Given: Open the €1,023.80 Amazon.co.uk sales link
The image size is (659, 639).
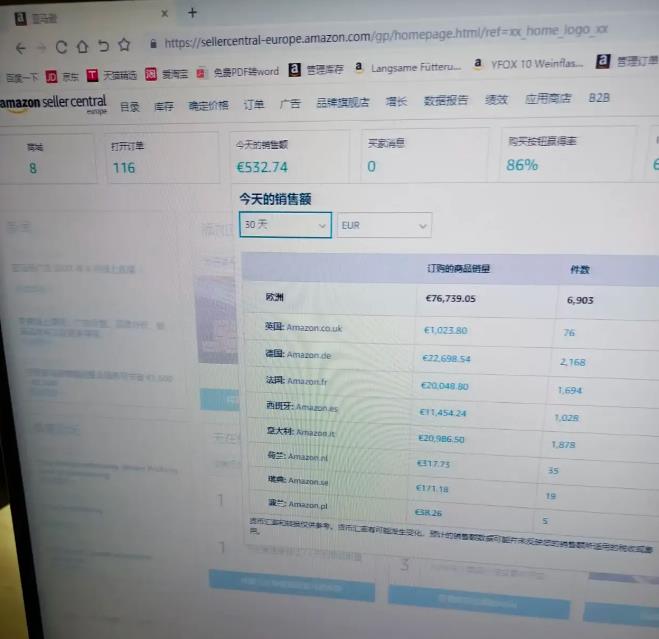Looking at the screenshot, I should 445,330.
